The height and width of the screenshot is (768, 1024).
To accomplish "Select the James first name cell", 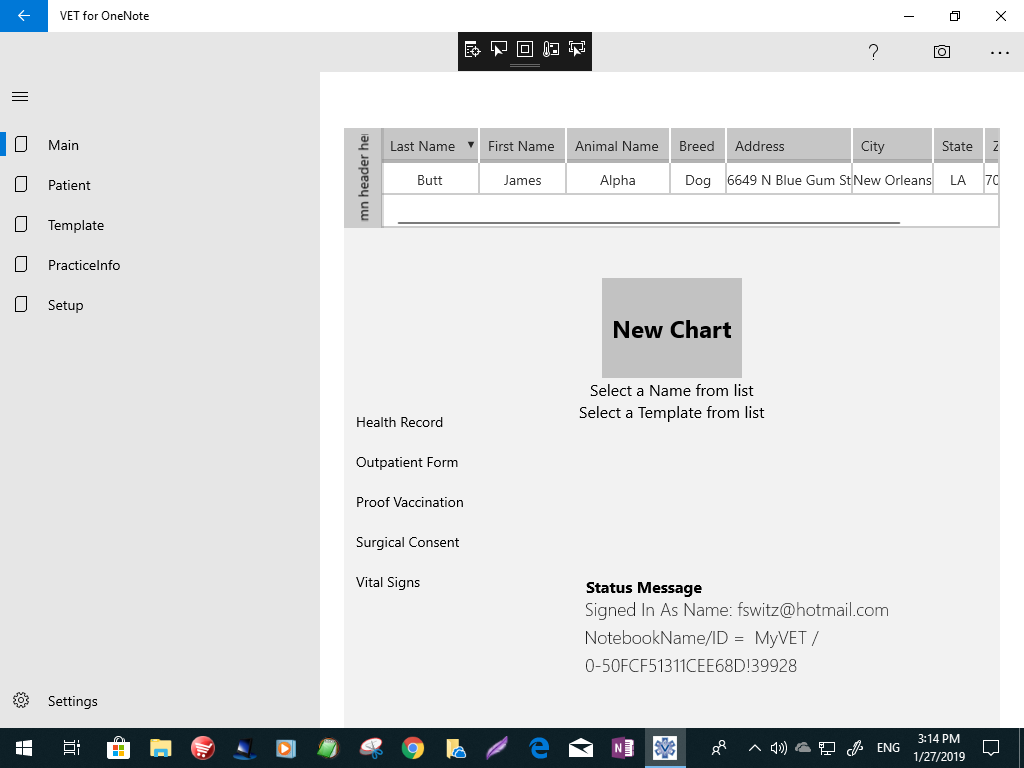I will (x=522, y=180).
